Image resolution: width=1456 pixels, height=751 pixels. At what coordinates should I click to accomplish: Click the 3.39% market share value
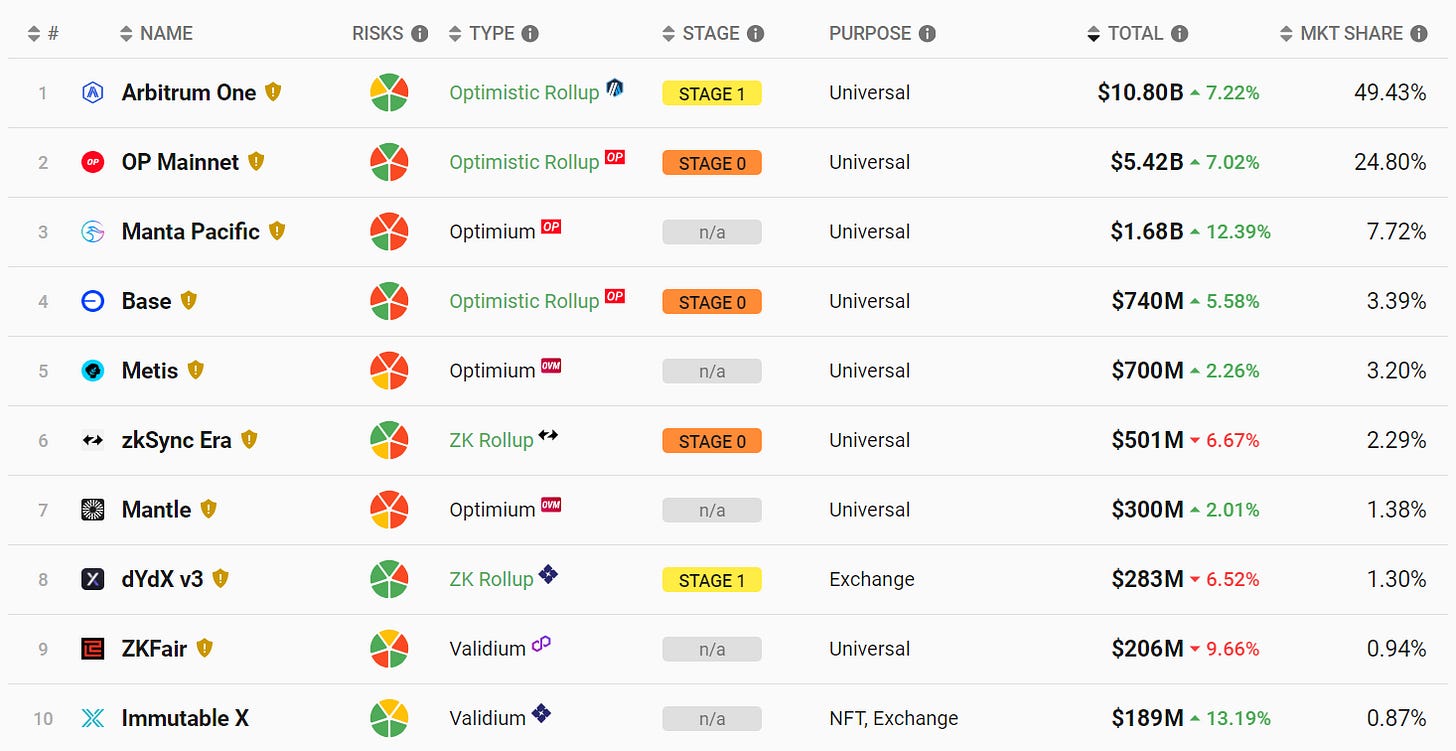tap(1396, 301)
